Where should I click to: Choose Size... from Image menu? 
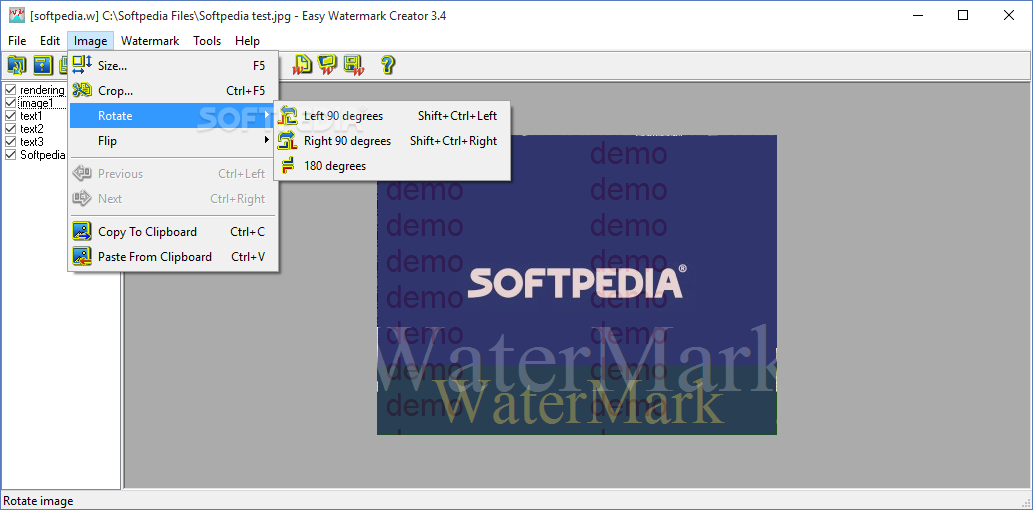(173, 65)
